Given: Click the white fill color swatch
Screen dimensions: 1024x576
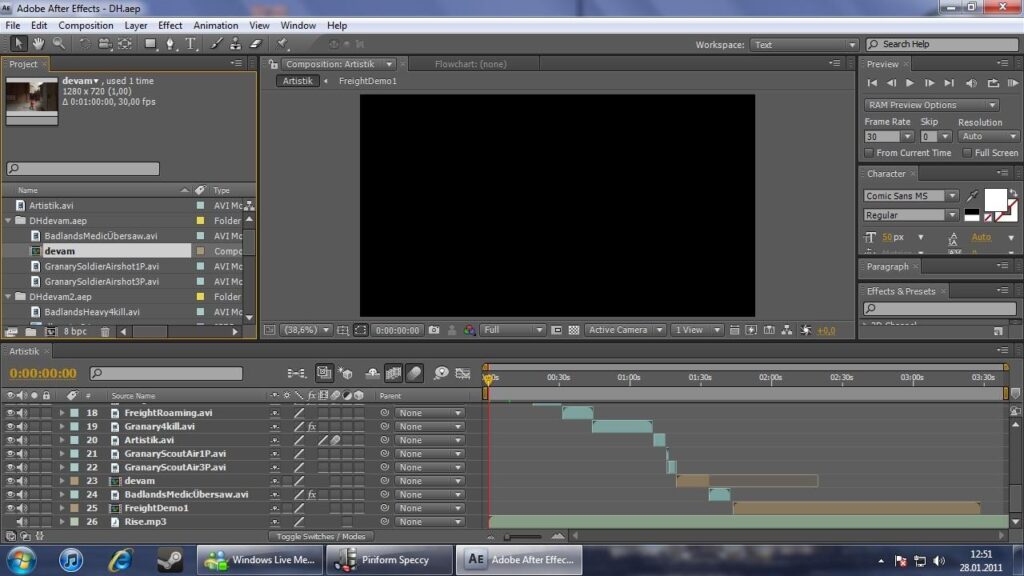Looking at the screenshot, I should point(995,200).
